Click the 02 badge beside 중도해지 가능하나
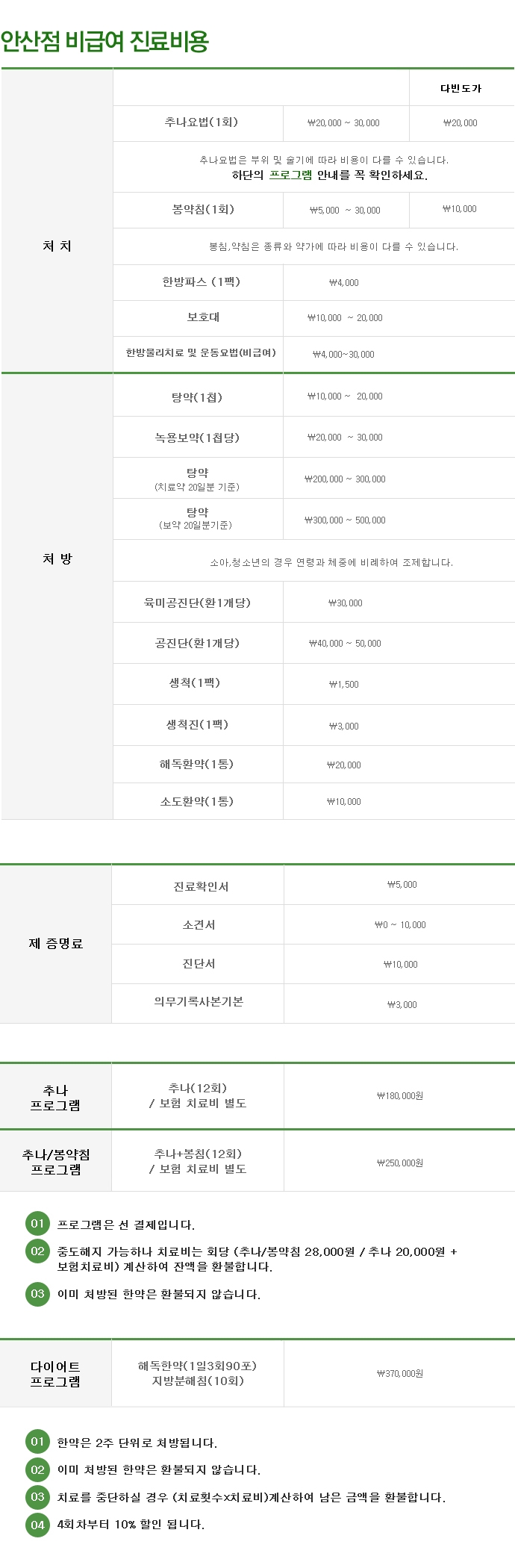515x1568 pixels. [x=37, y=1251]
